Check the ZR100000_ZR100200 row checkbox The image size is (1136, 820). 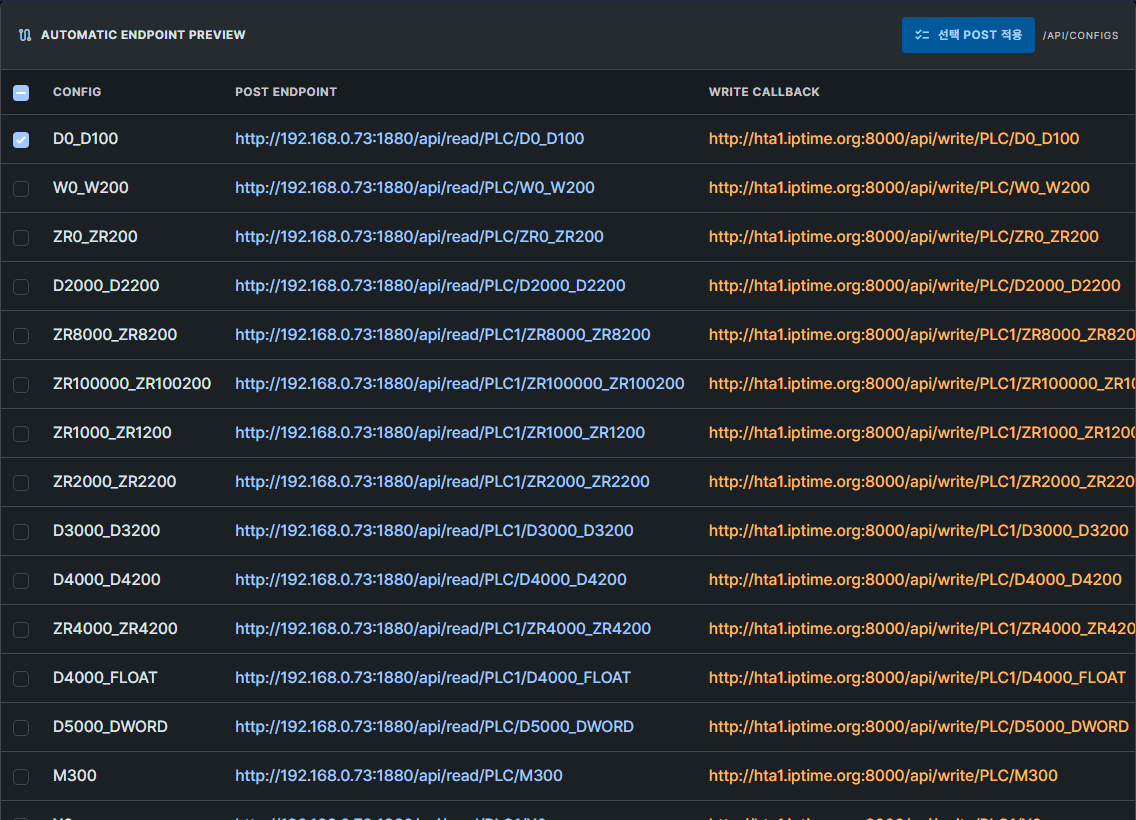click(x=21, y=385)
